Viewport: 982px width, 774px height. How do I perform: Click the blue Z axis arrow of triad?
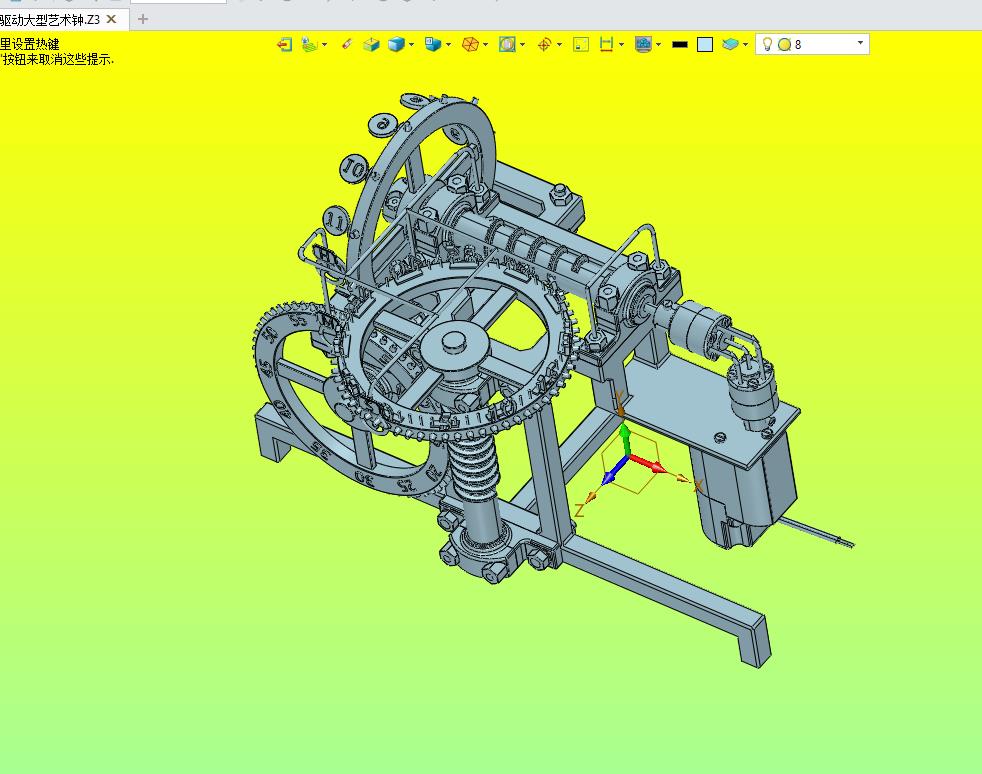[614, 471]
